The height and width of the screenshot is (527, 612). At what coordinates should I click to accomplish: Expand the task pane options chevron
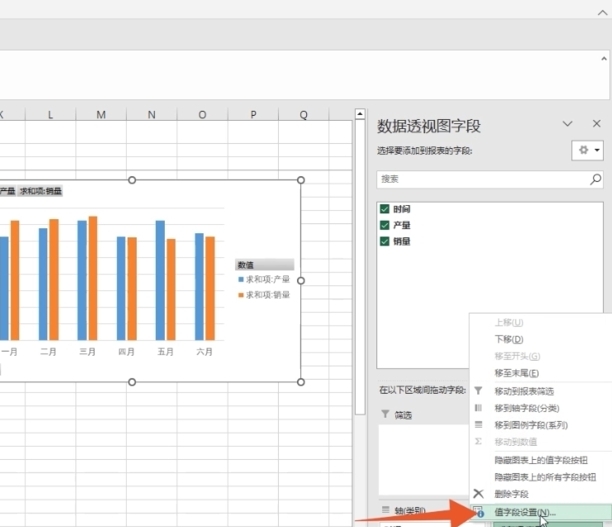(x=568, y=125)
